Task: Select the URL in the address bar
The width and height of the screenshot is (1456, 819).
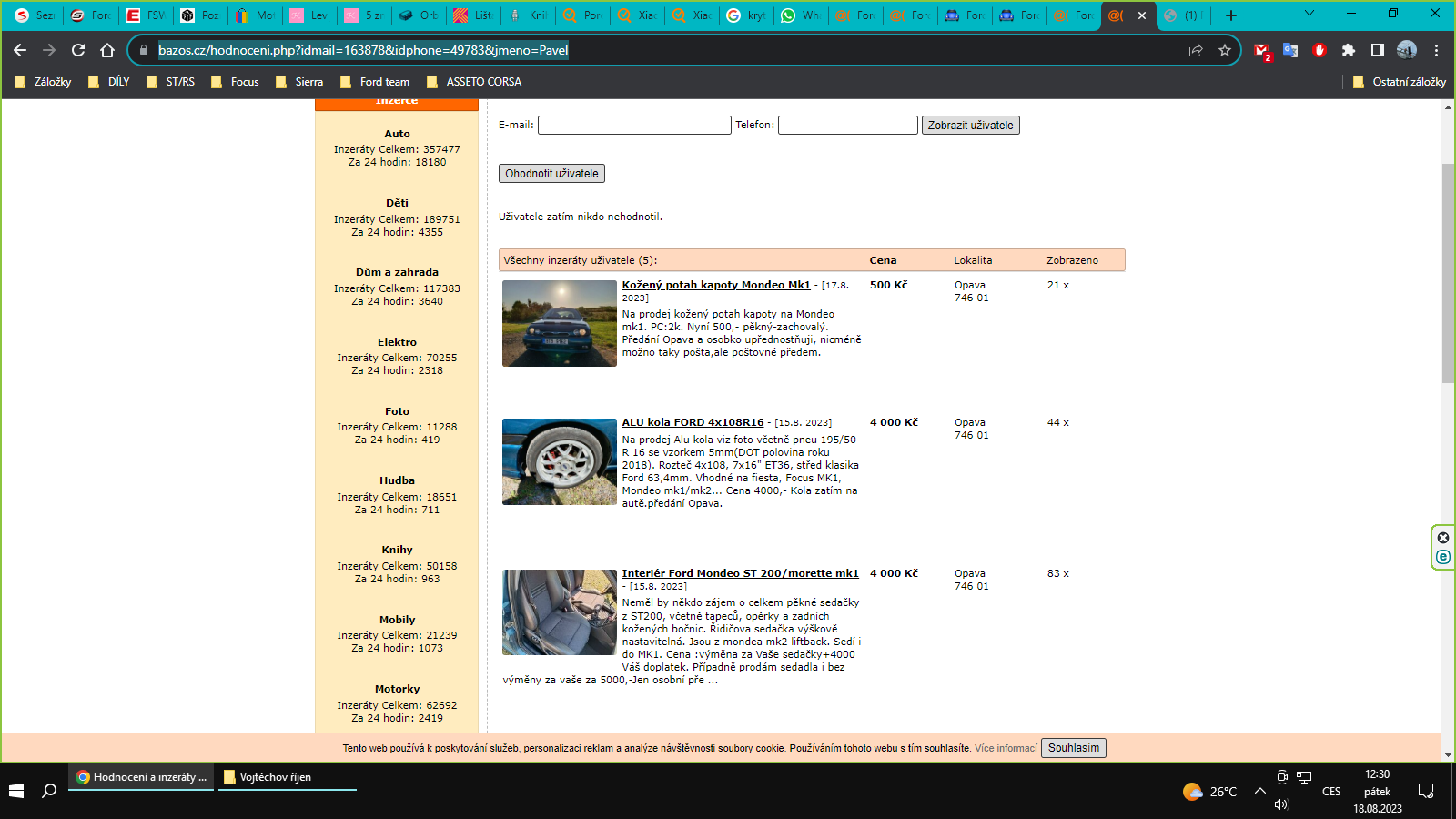Action: (363, 50)
